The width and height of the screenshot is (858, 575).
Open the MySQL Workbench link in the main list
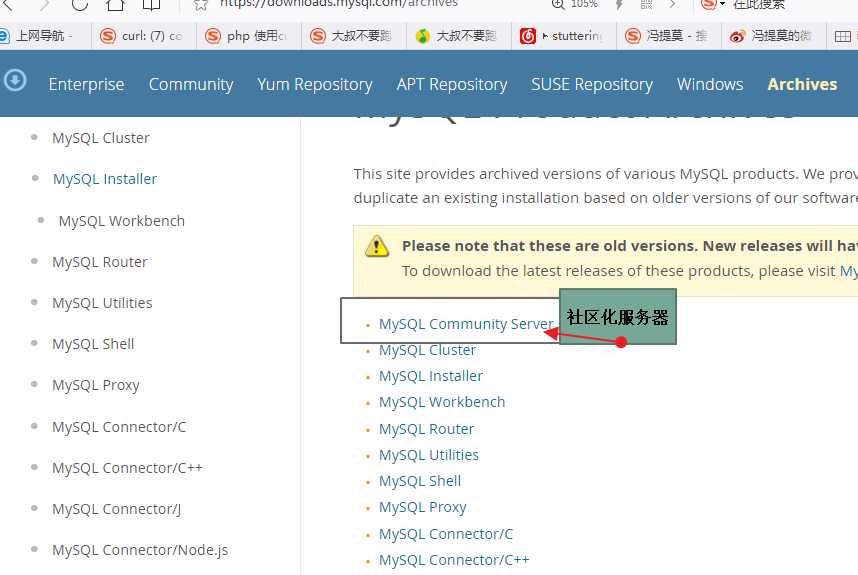[x=442, y=402]
